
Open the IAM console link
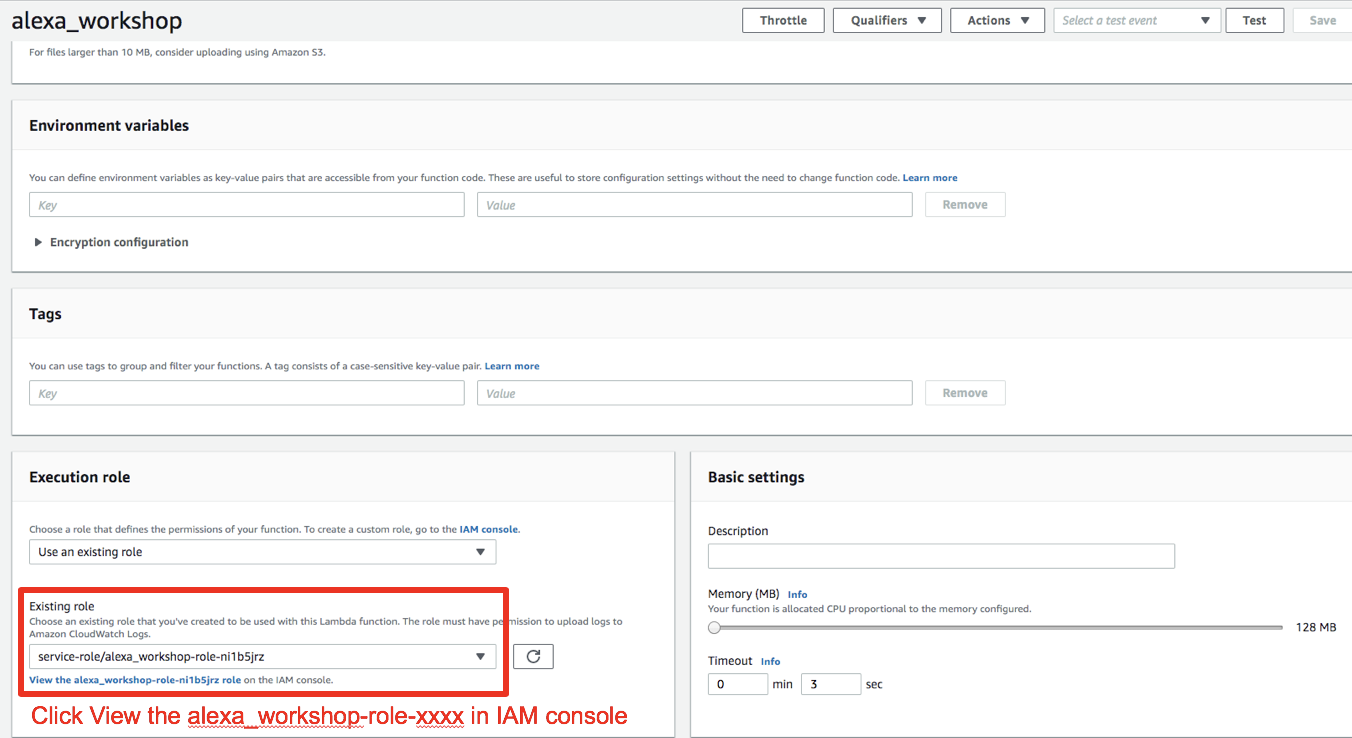point(489,529)
